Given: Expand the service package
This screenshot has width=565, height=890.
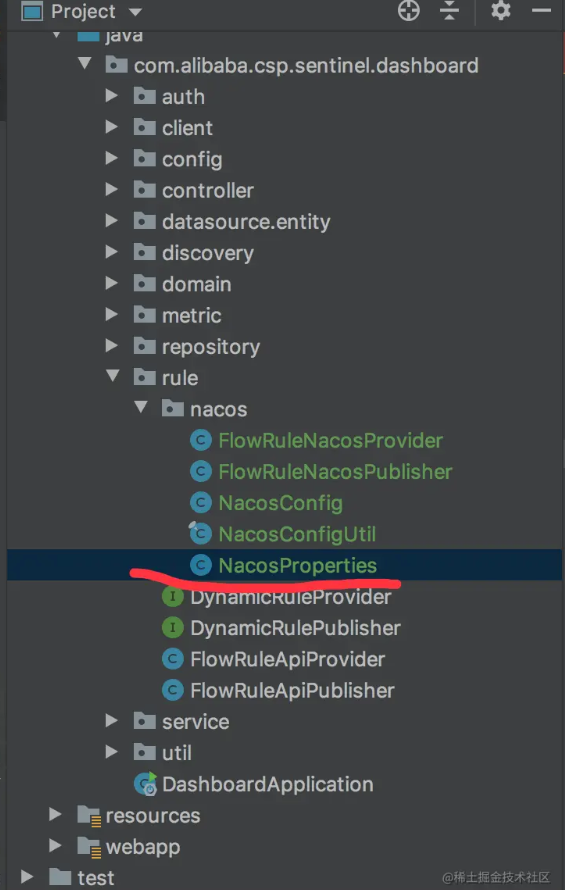Looking at the screenshot, I should click(x=111, y=721).
